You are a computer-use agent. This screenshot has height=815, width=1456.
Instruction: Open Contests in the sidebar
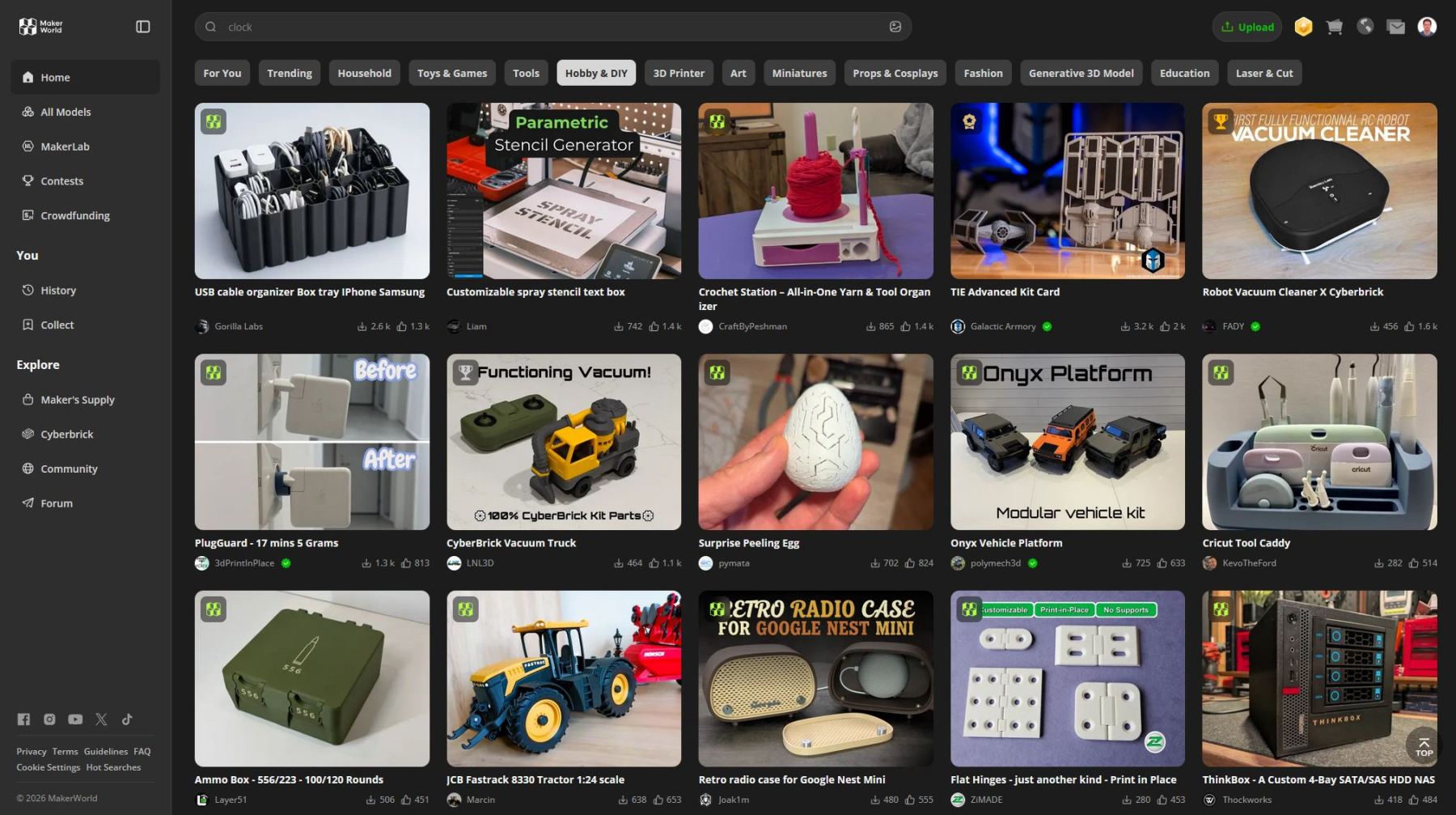click(61, 181)
